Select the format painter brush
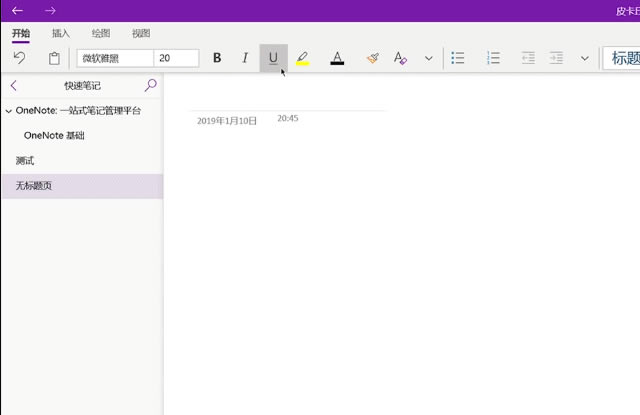Screen dimensions: 640x415 [x=373, y=58]
